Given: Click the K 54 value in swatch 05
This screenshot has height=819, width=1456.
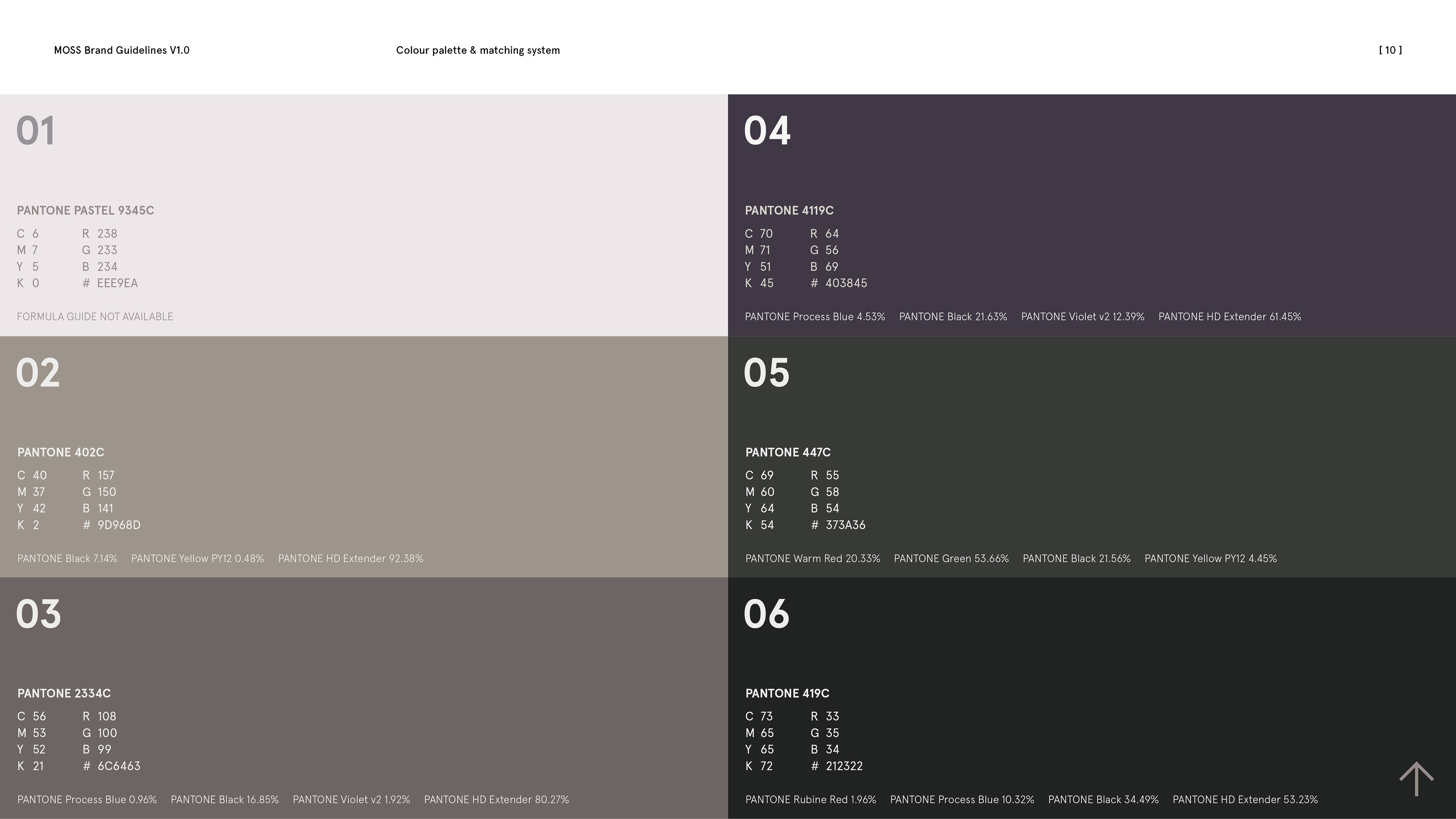Looking at the screenshot, I should tap(759, 525).
